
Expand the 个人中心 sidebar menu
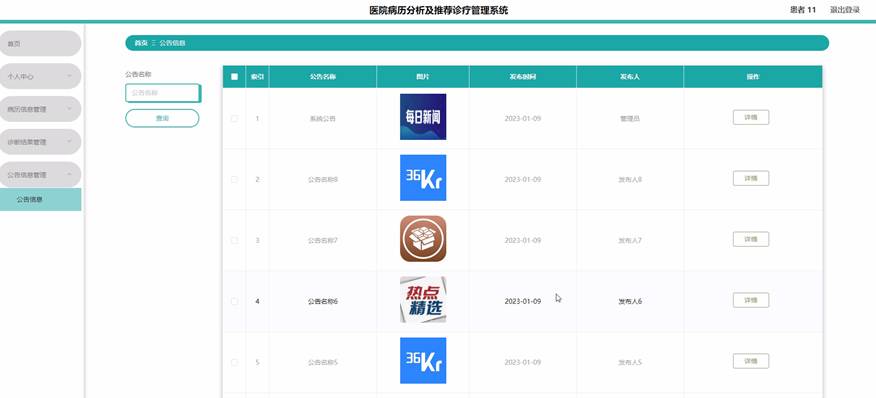(x=40, y=77)
